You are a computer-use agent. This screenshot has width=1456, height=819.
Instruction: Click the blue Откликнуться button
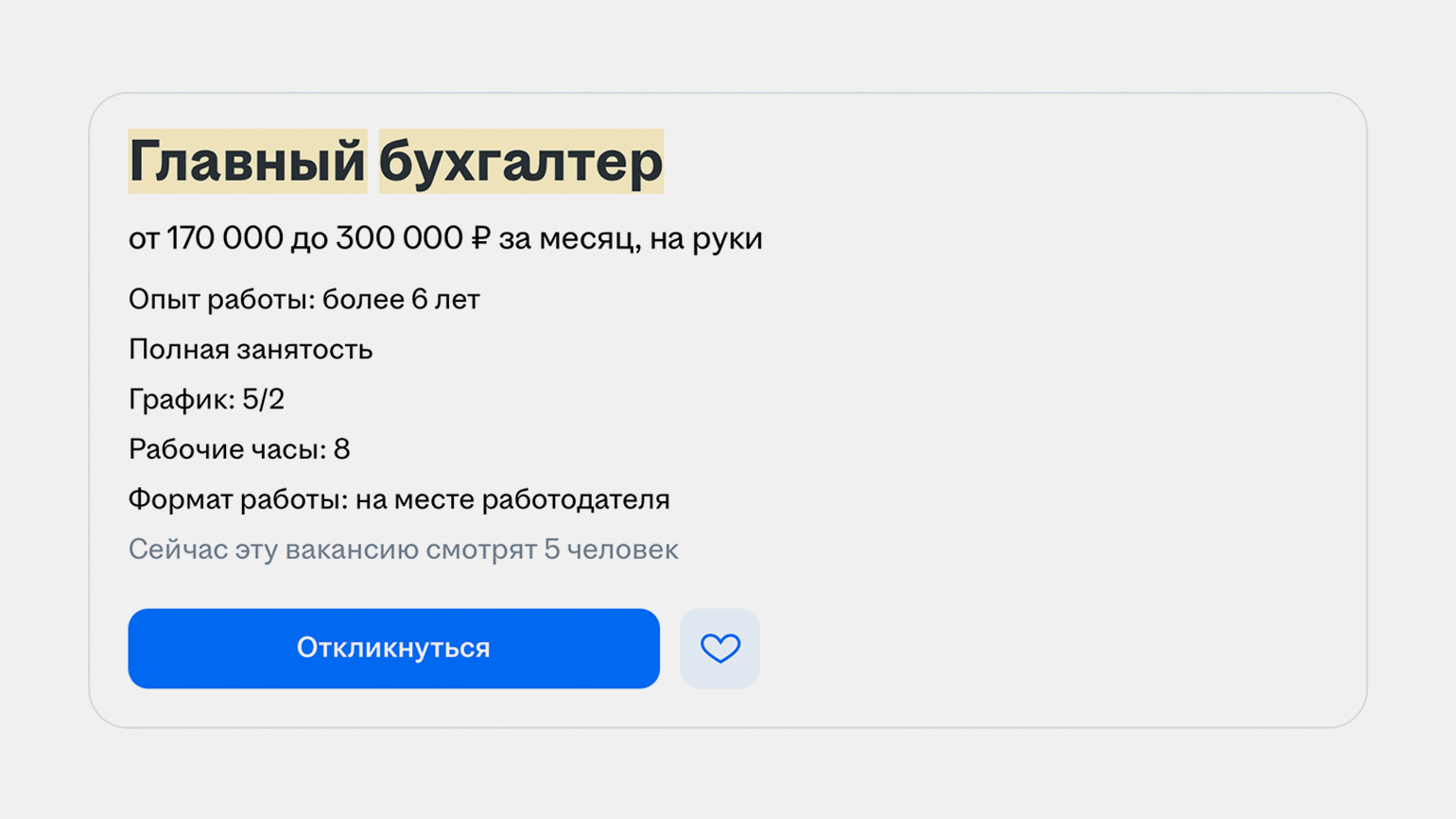(x=393, y=648)
